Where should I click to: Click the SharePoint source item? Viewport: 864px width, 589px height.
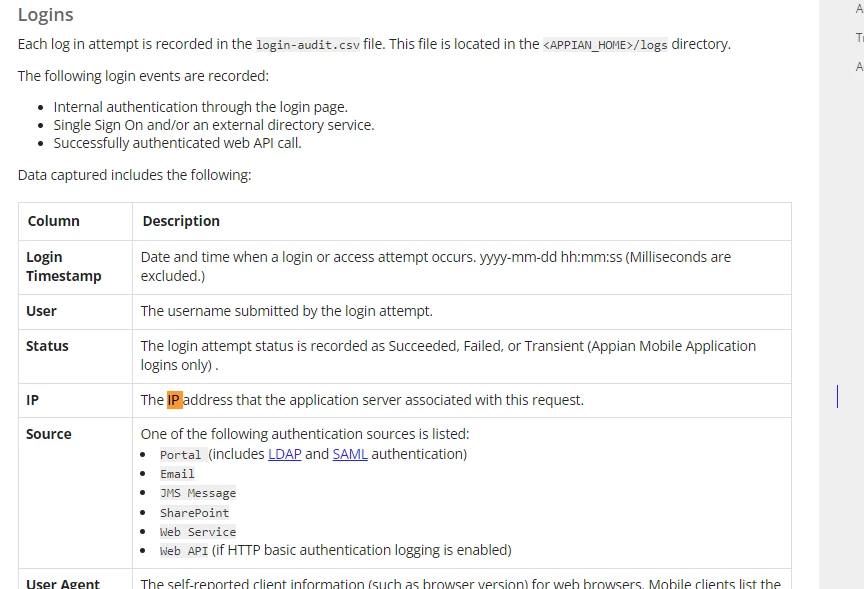(x=195, y=513)
